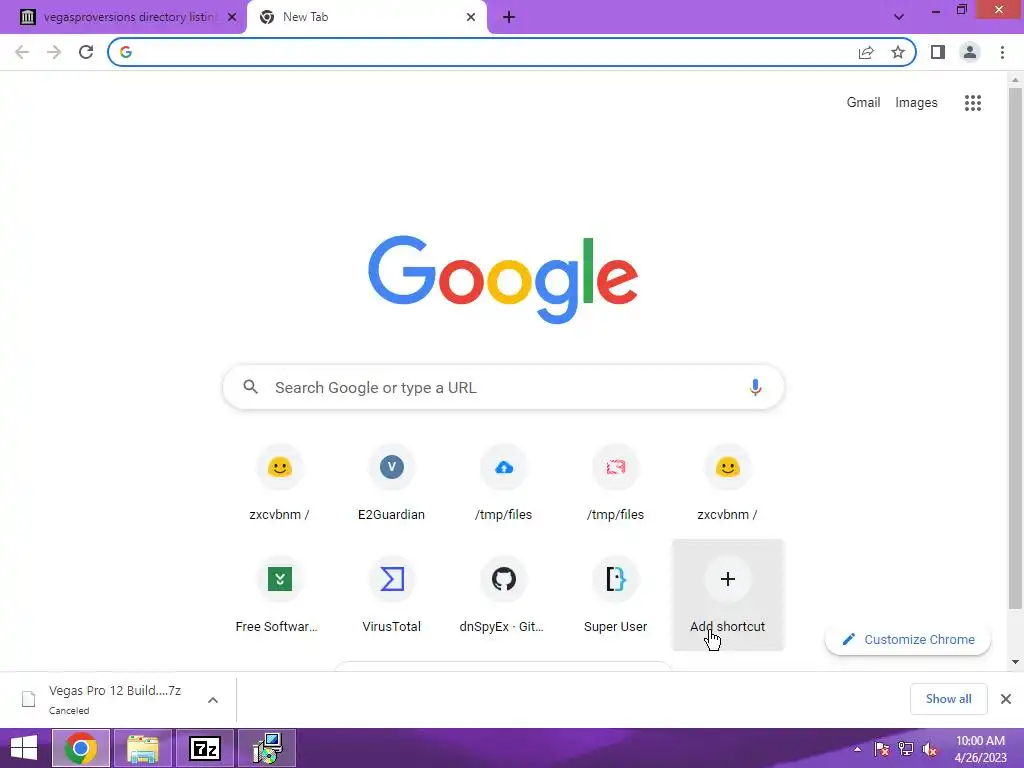Open the E2Guardian shortcut
1024x768 pixels.
391,484
